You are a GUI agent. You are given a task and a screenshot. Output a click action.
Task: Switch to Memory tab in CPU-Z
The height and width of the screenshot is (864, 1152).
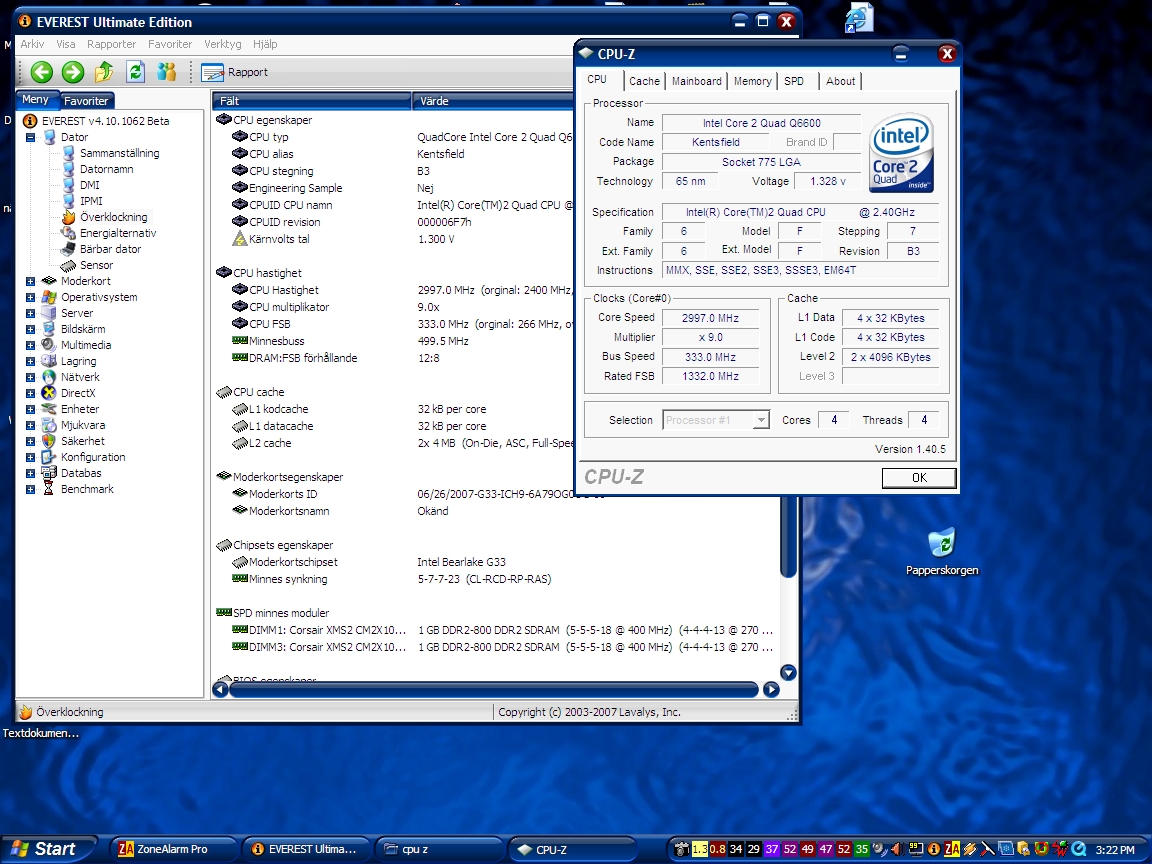coord(752,81)
